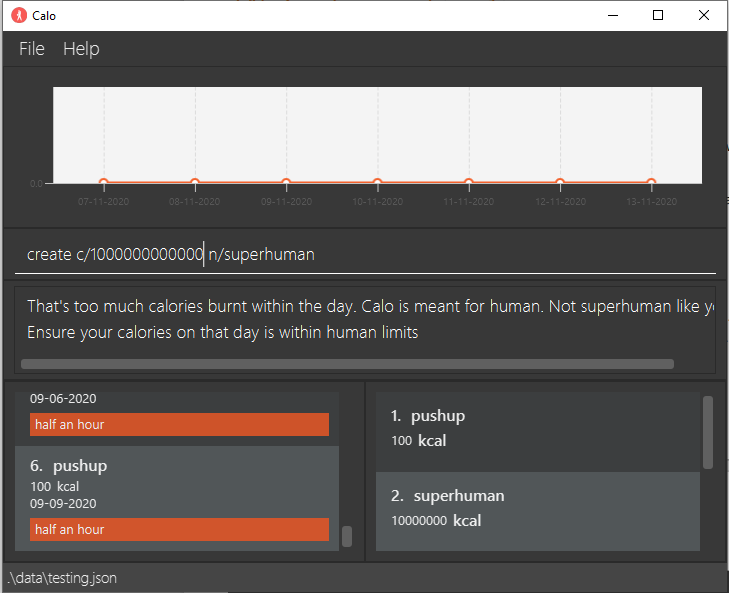Click the Calo app icon in title bar
Image resolution: width=729 pixels, height=593 pixels.
click(19, 15)
